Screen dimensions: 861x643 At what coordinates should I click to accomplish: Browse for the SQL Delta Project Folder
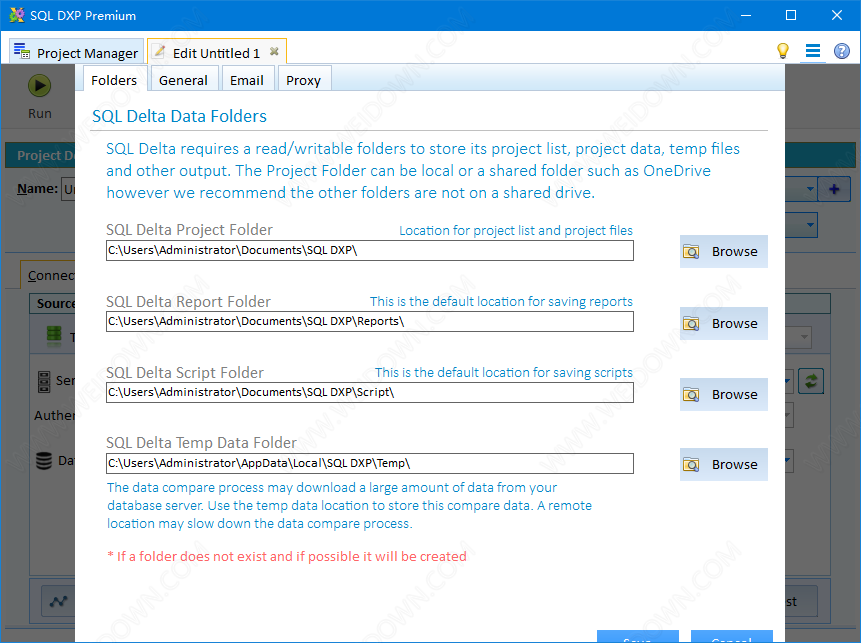point(723,252)
